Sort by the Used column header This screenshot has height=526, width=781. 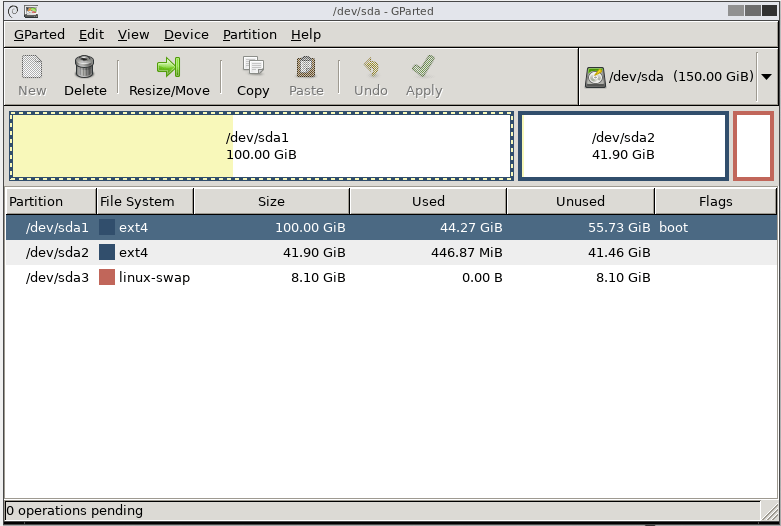pos(428,201)
